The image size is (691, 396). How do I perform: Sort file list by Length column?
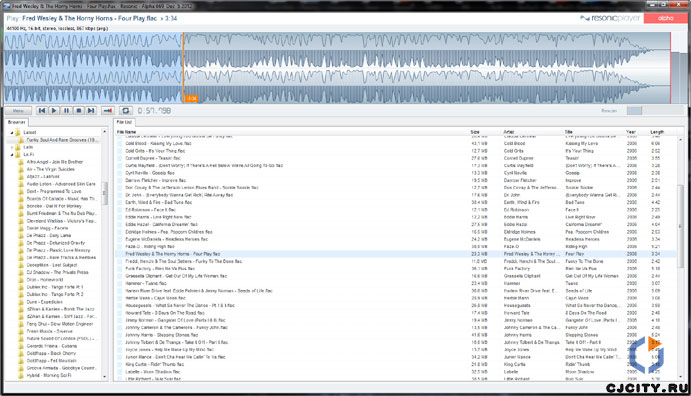(657, 132)
